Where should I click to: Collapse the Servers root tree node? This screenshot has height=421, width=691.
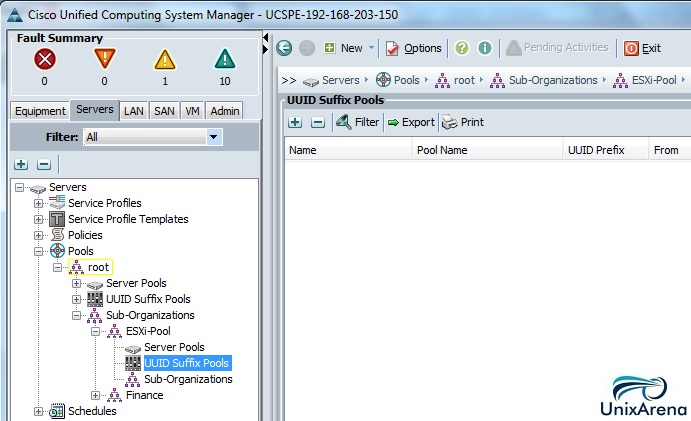(19, 187)
